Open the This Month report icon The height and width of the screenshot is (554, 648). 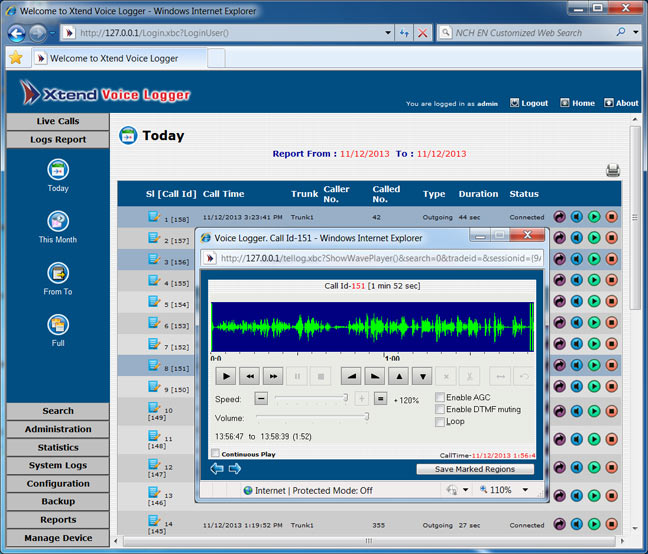pos(58,221)
